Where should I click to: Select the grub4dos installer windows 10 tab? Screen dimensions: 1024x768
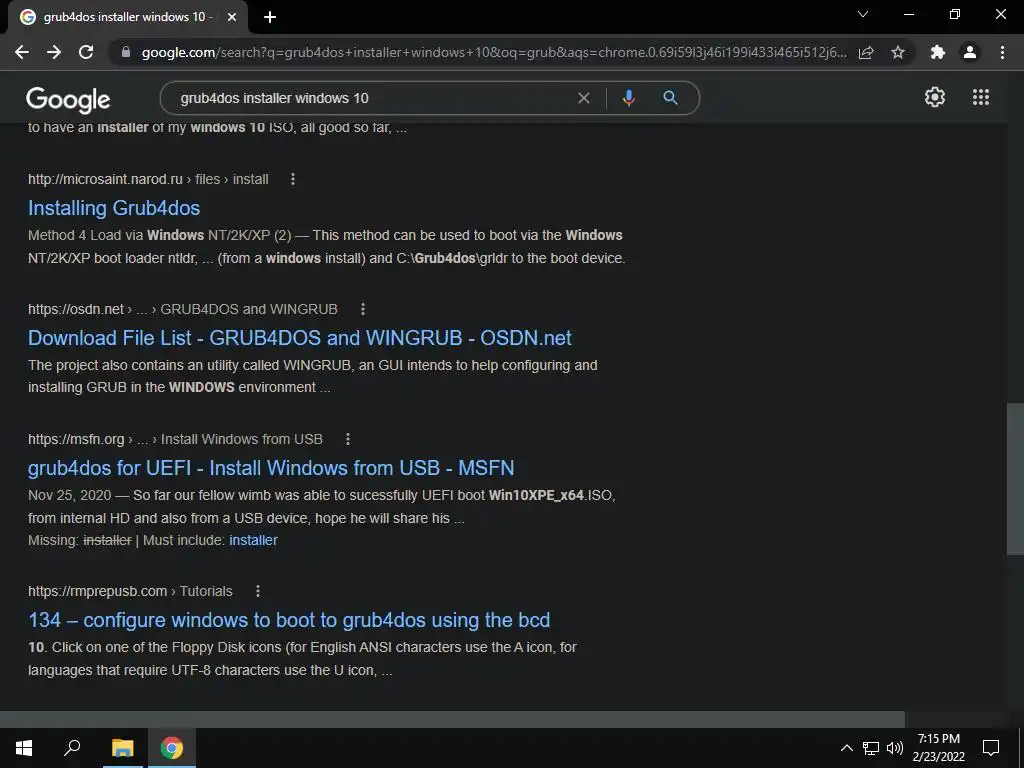(128, 17)
